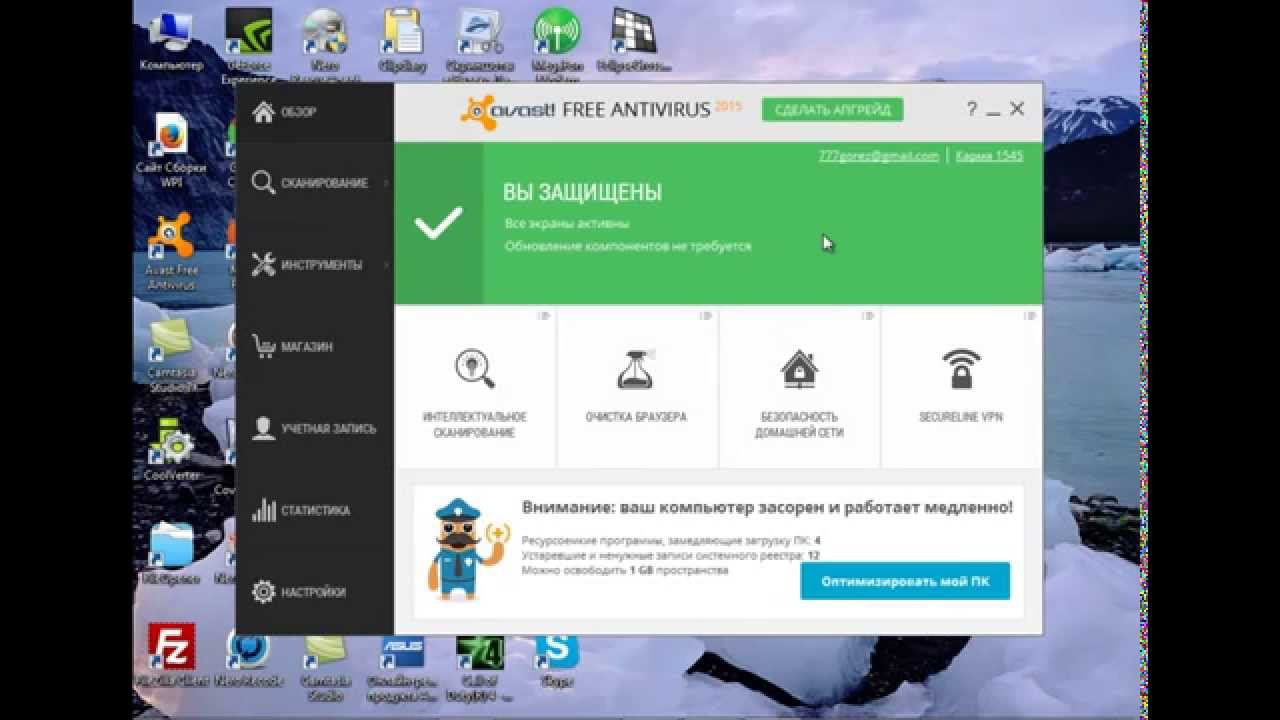Select the crossword grid desktop icon
Image resolution: width=1280 pixels, height=720 pixels.
633,42
